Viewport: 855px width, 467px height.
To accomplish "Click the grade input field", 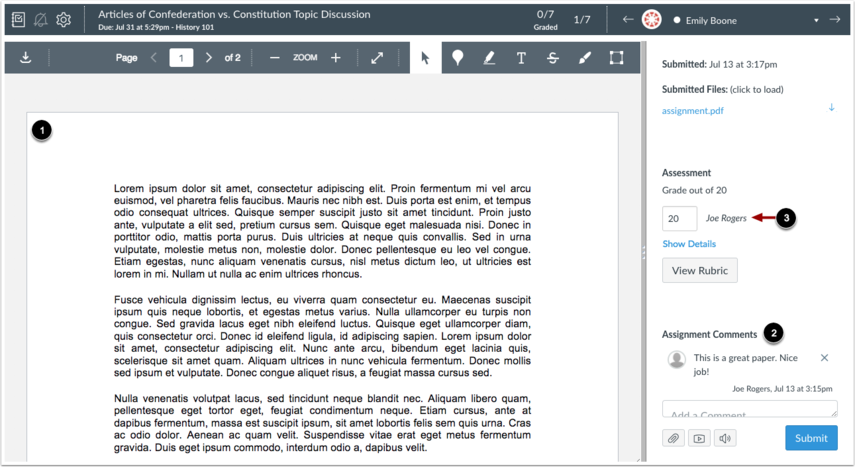I will (x=679, y=218).
